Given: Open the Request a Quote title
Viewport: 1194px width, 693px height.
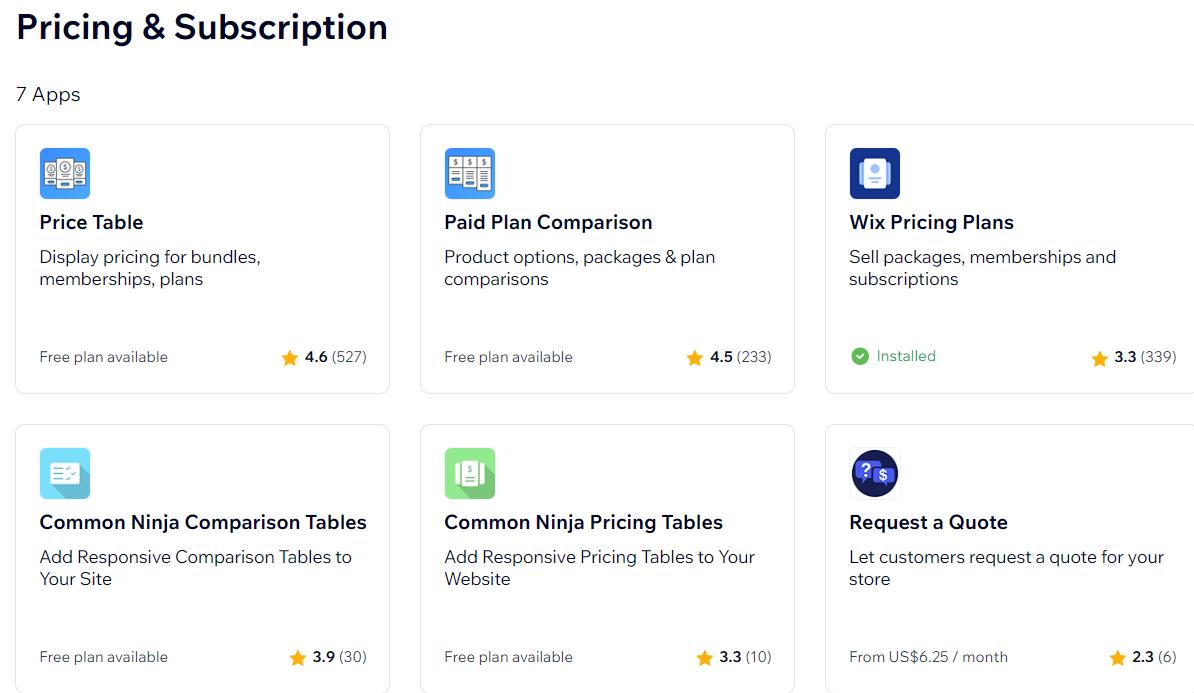Looking at the screenshot, I should coord(928,522).
